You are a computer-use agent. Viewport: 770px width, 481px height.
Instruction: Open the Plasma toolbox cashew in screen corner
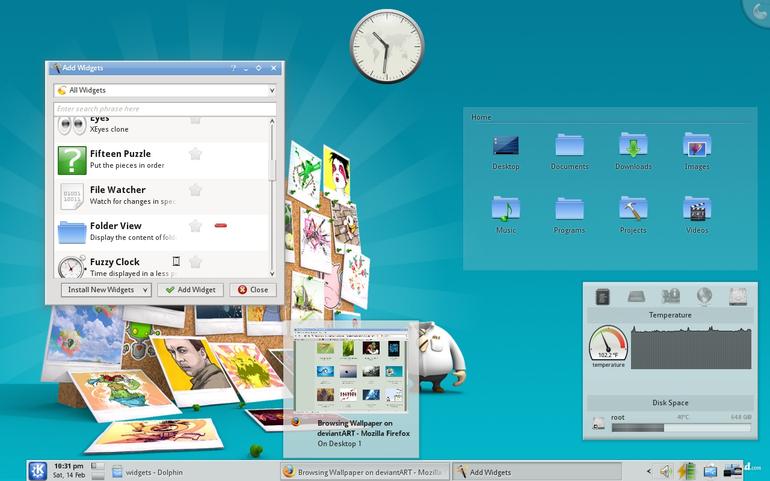click(757, 12)
